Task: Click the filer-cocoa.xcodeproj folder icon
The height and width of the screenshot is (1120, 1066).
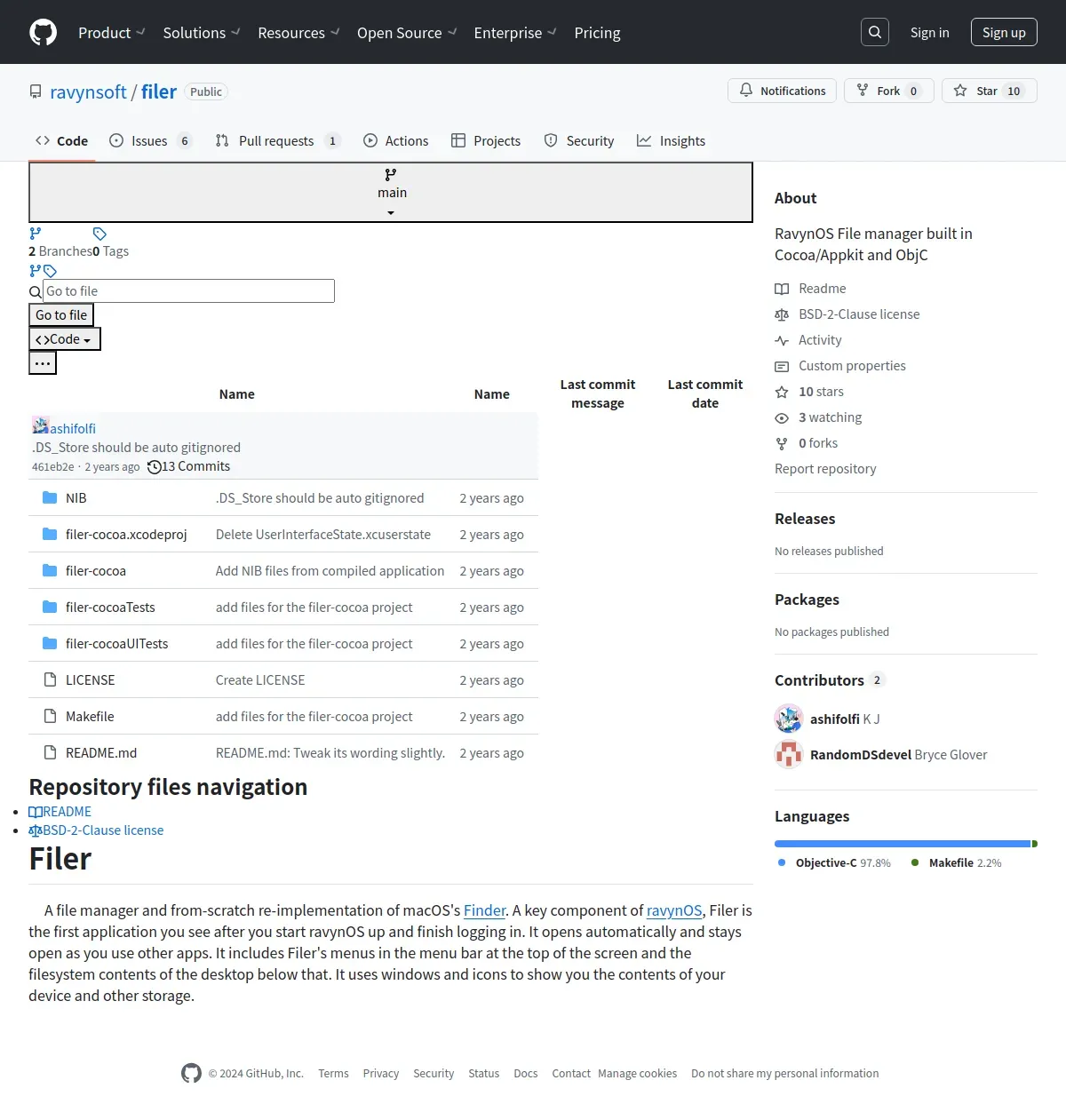Action: point(50,534)
